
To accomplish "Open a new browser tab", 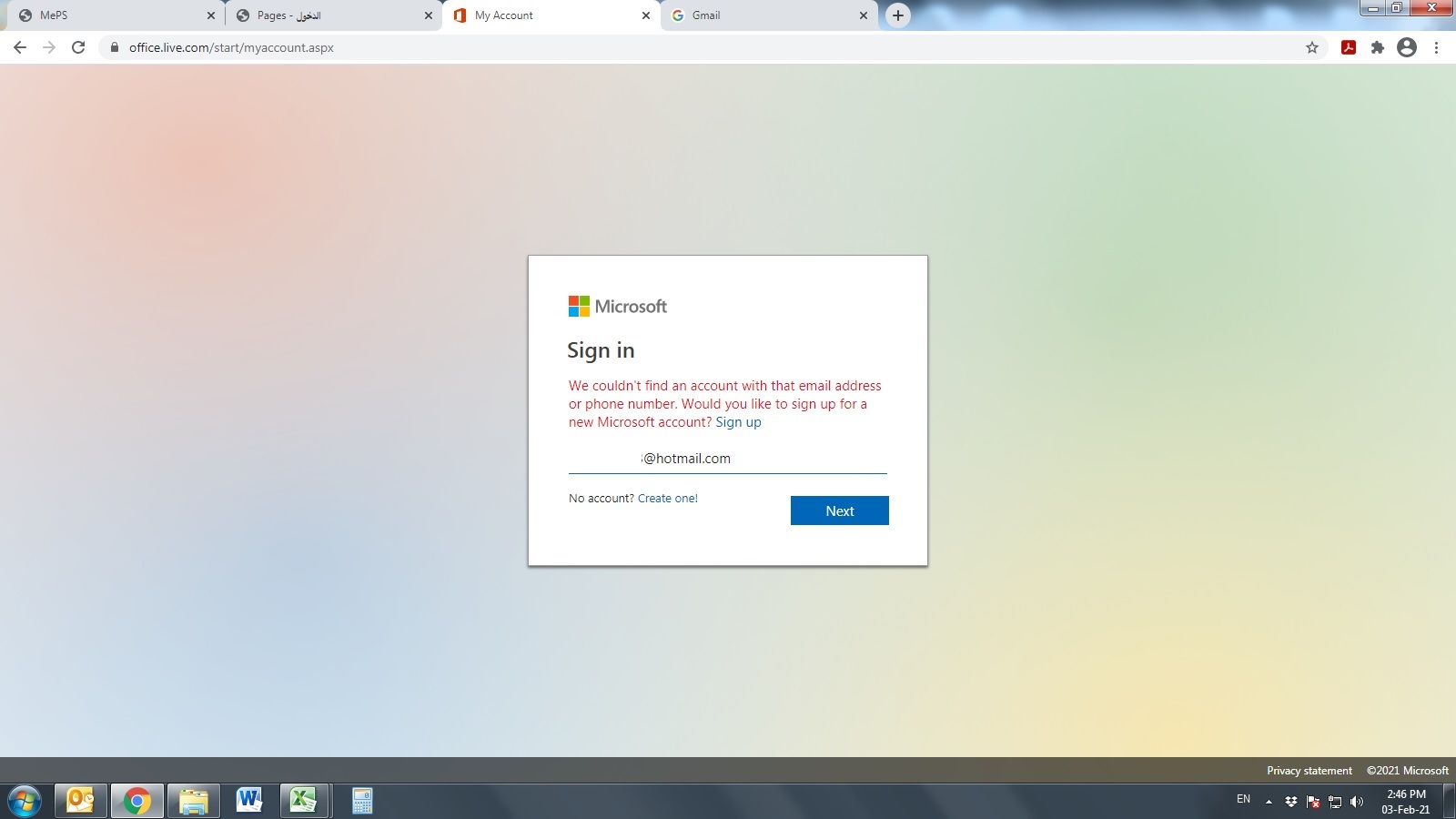I will click(x=898, y=15).
